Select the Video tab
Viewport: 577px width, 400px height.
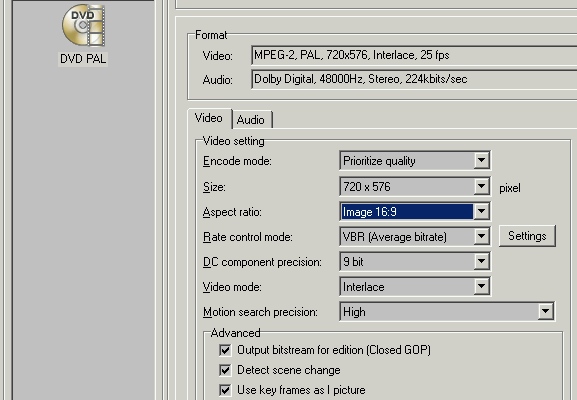[x=209, y=118]
